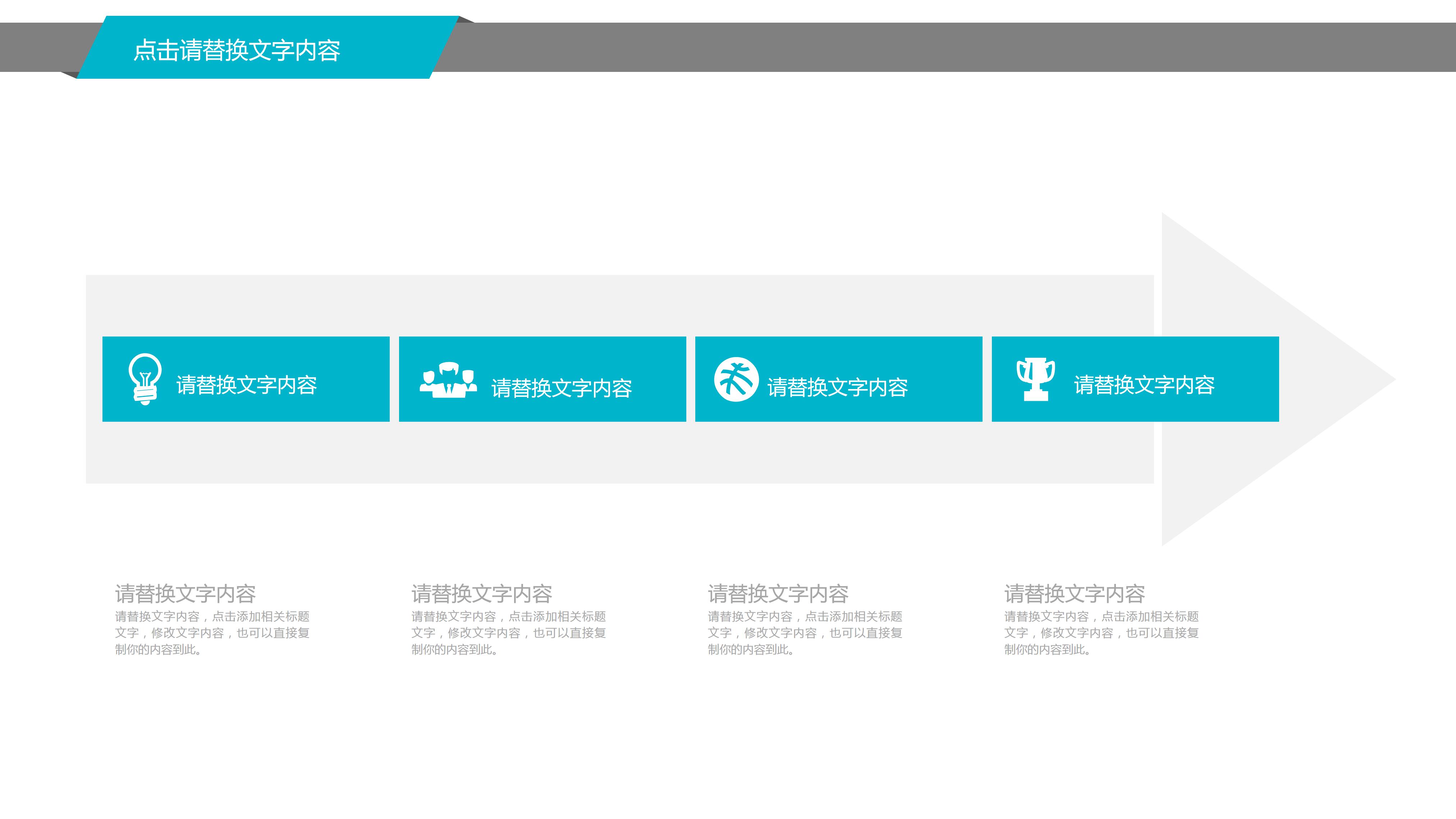Click the dark gray header bar
Screen dimensions: 1456x819
[905, 47]
